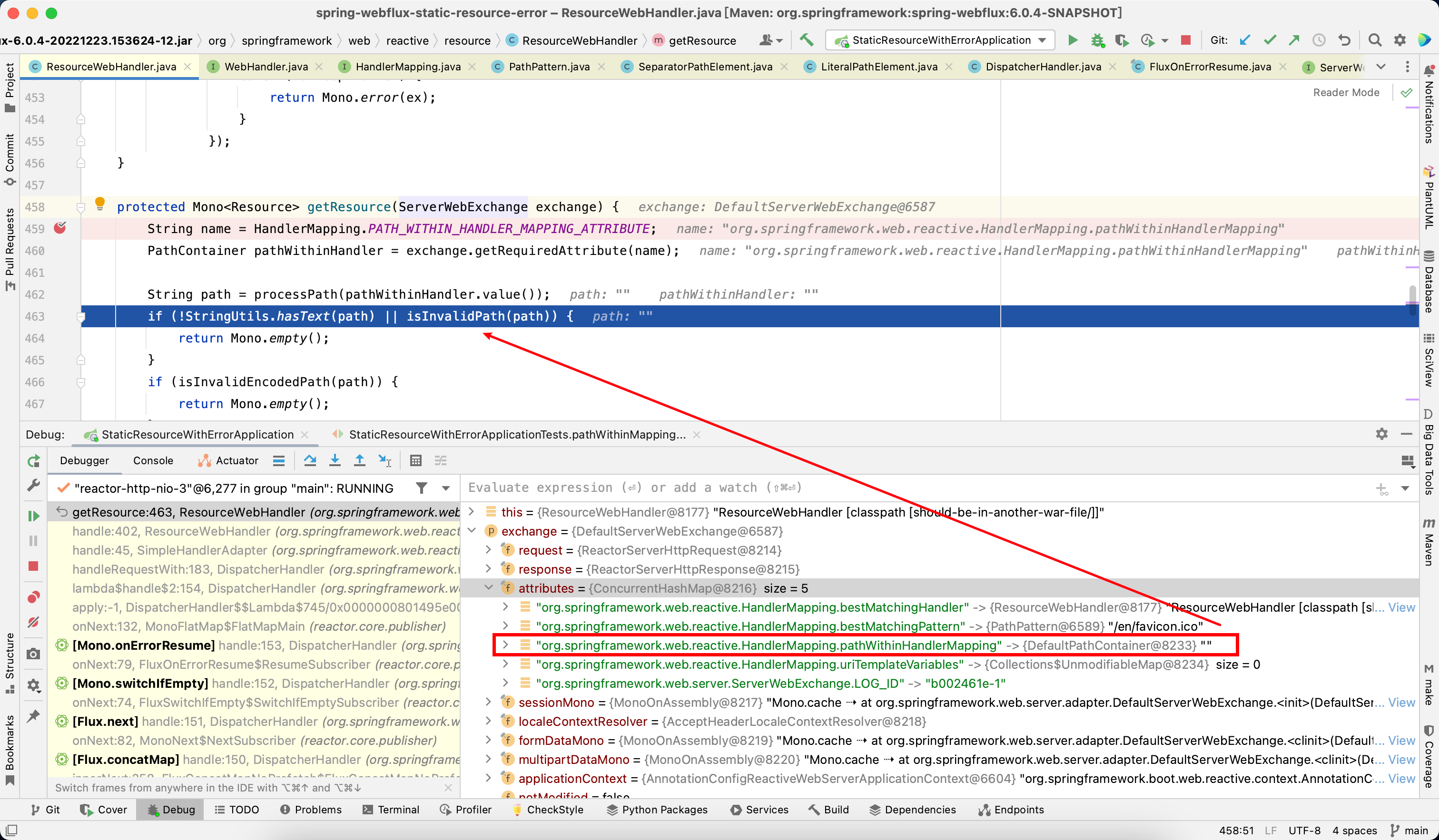The width and height of the screenshot is (1439, 840).
Task: Open Search Everywhere magnifier icon
Action: pyautogui.click(x=1374, y=40)
